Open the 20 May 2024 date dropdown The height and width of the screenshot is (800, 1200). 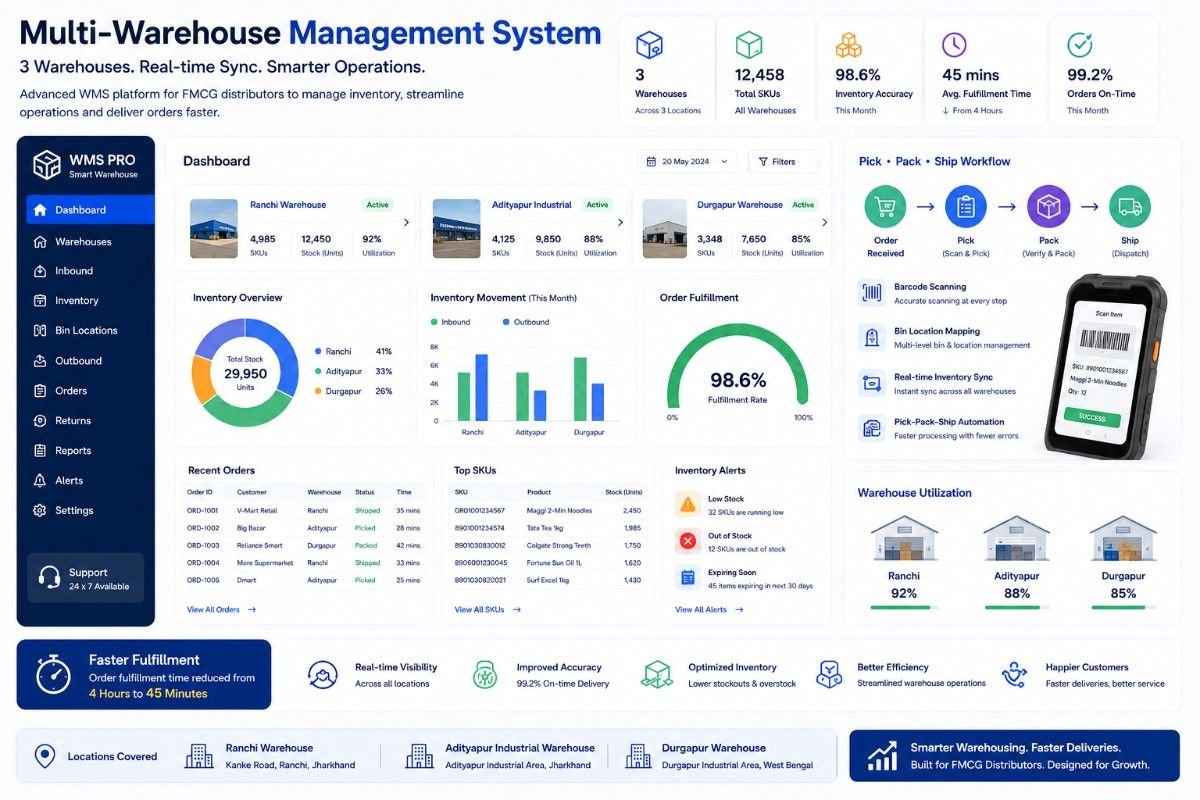point(687,161)
